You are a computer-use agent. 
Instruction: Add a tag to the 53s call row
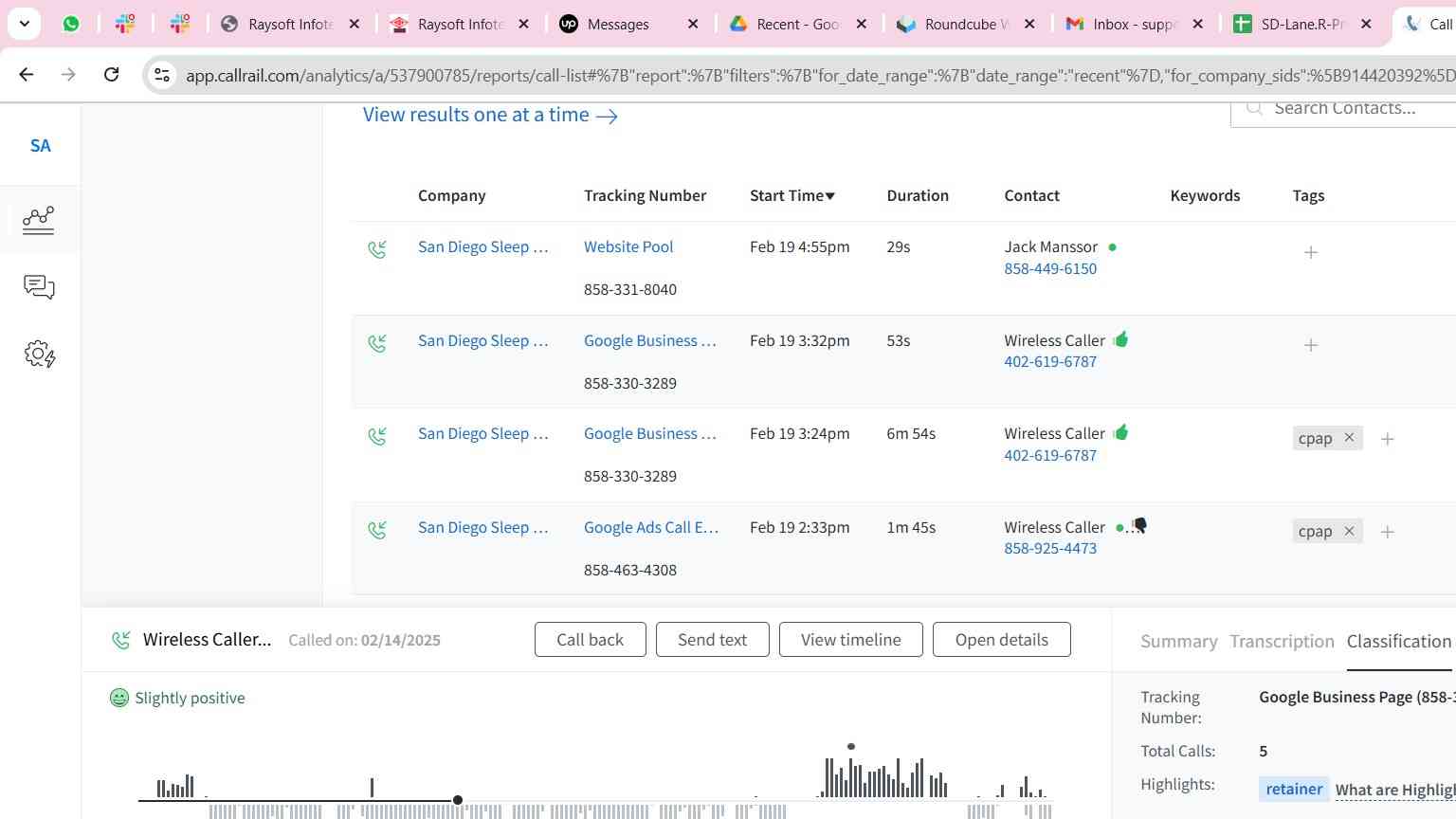(1311, 345)
